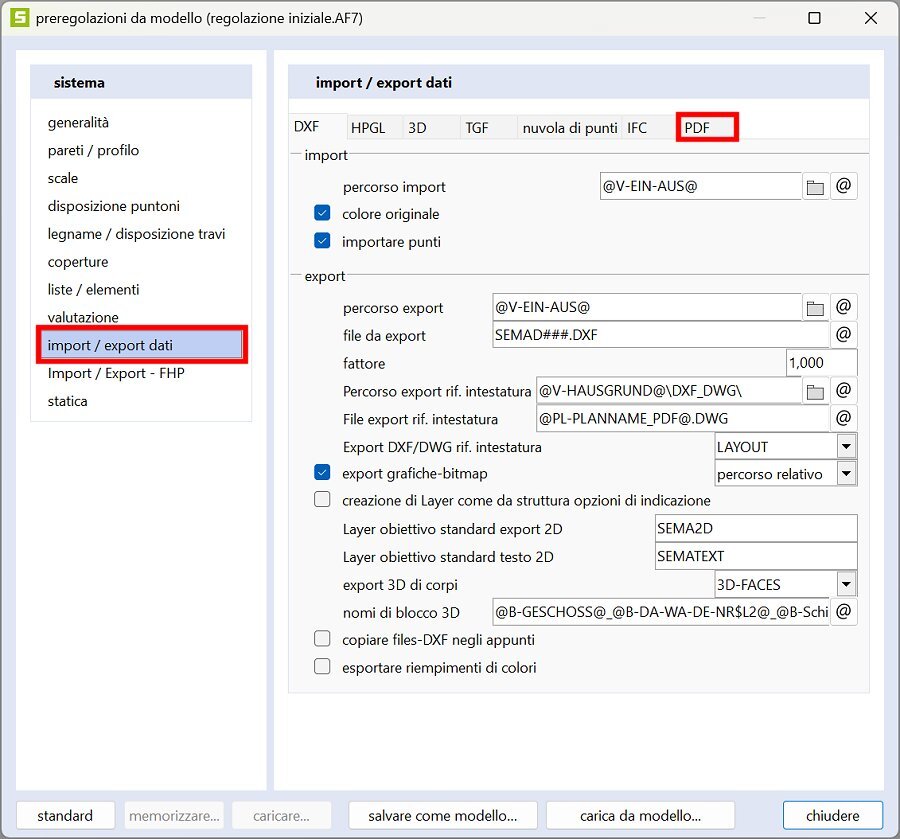This screenshot has width=900, height=839.
Task: Click @ button for File export rif. intestatura
Action: [844, 419]
